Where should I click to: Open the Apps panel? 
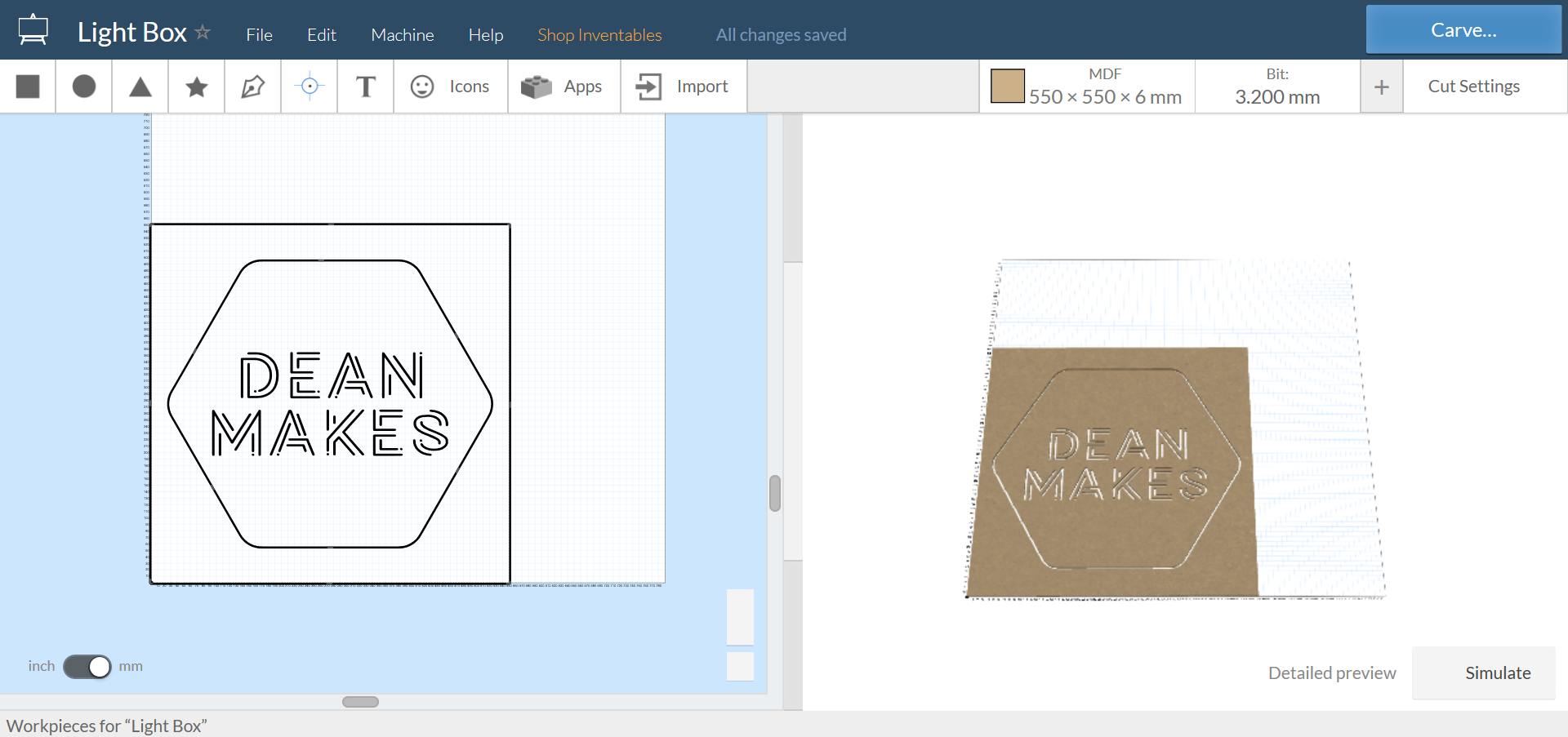pos(563,87)
